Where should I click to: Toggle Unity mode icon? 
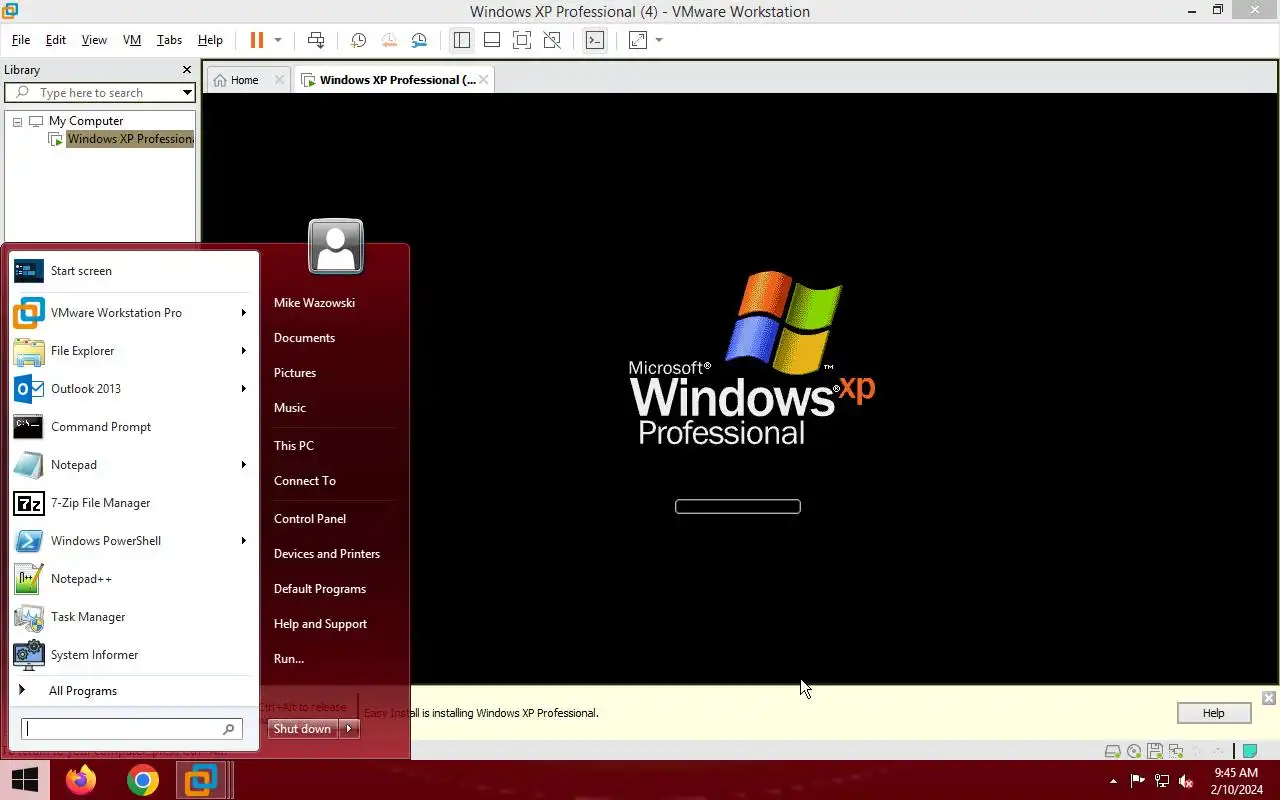(x=552, y=40)
